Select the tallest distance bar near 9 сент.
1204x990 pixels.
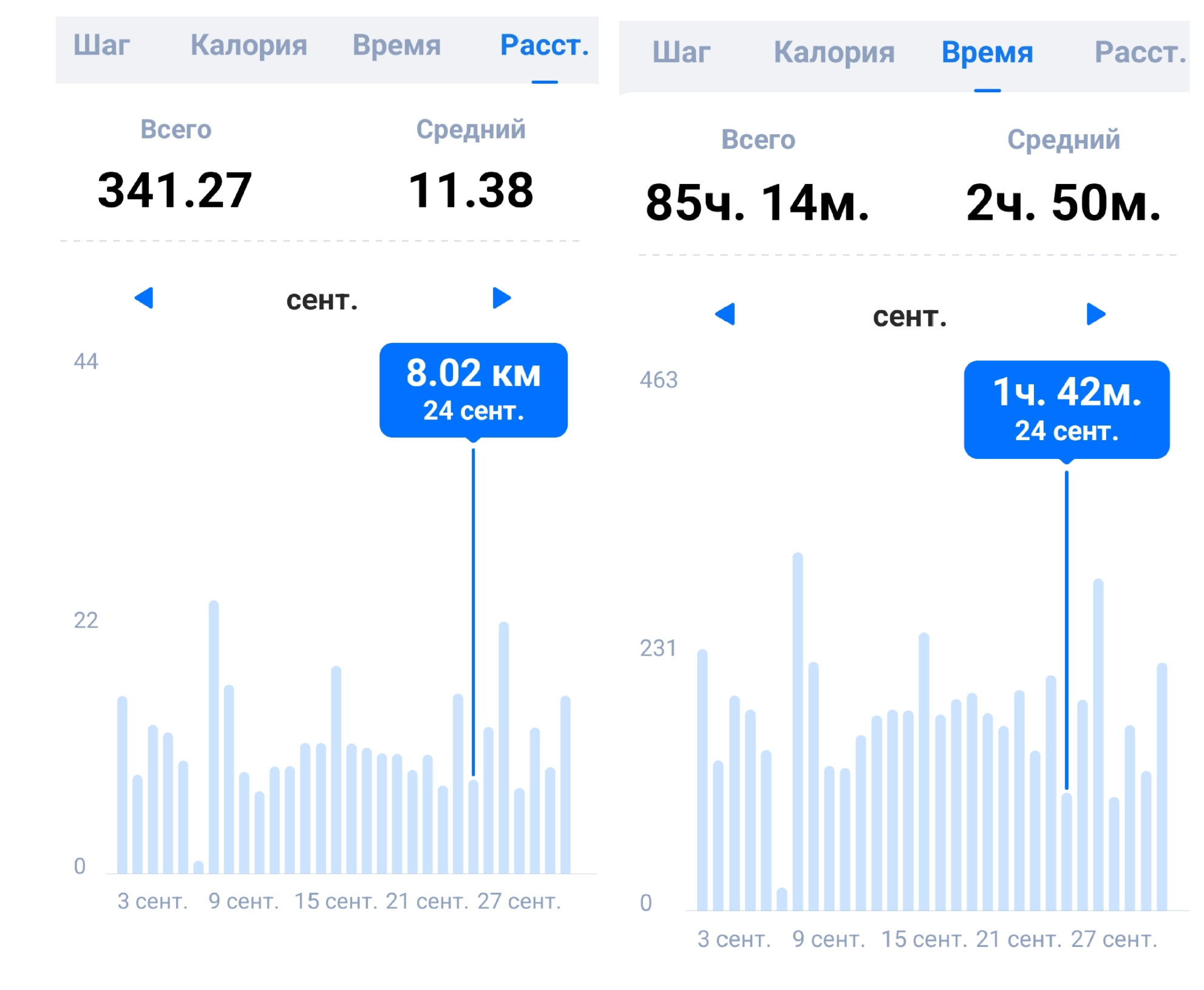(214, 737)
